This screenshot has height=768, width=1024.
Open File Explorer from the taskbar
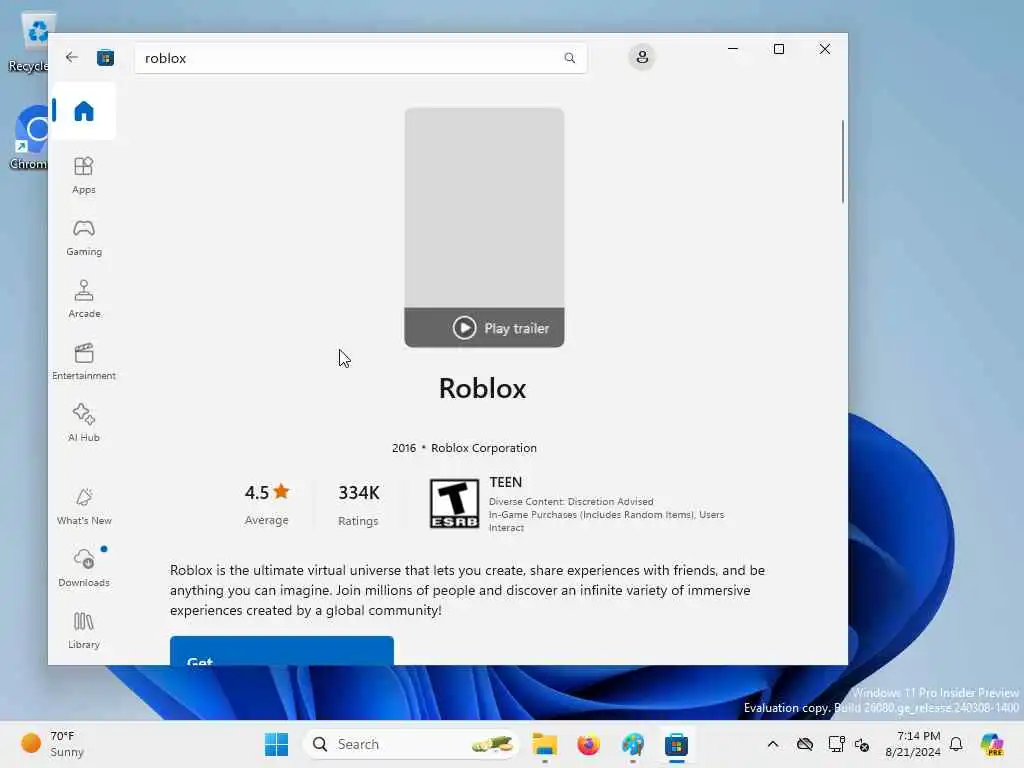(x=544, y=744)
